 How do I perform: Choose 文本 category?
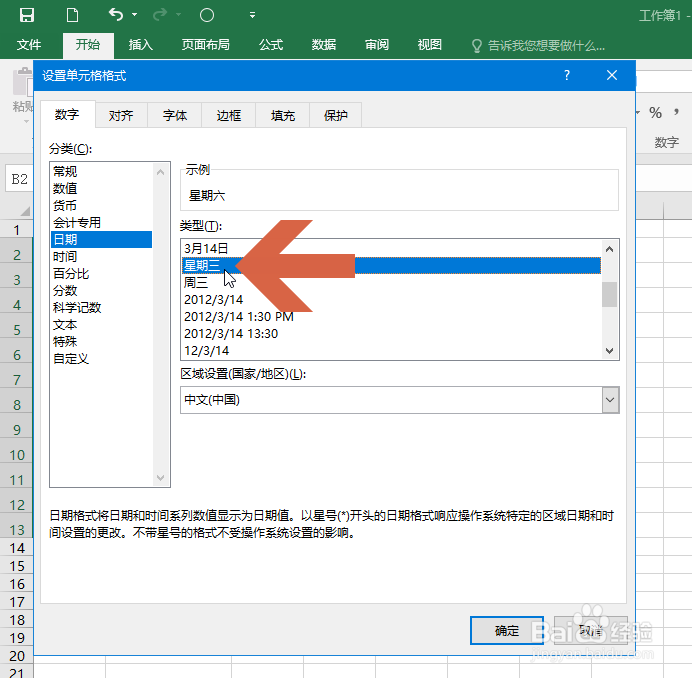click(x=102, y=325)
